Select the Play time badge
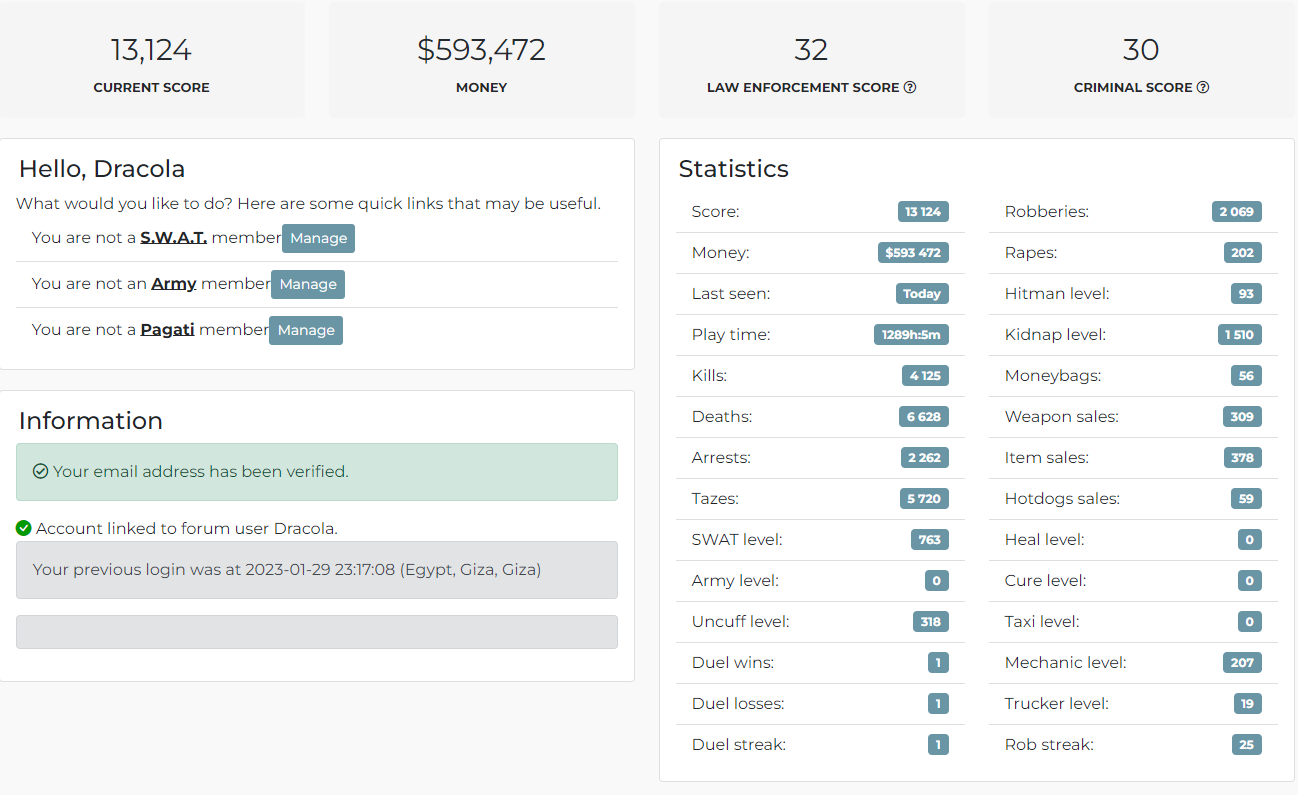The image size is (1298, 795). tap(911, 335)
